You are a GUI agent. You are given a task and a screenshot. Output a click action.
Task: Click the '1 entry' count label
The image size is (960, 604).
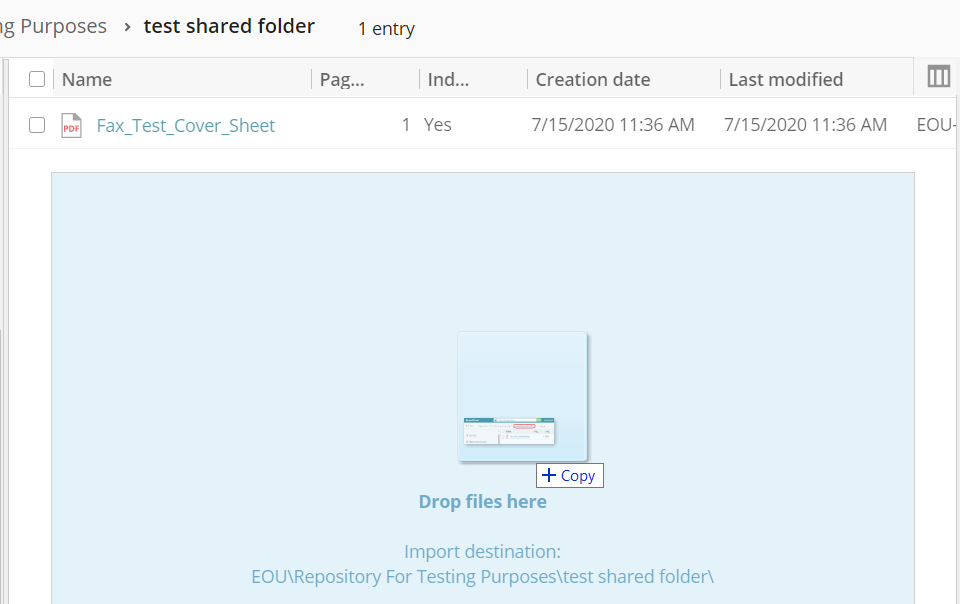(386, 29)
